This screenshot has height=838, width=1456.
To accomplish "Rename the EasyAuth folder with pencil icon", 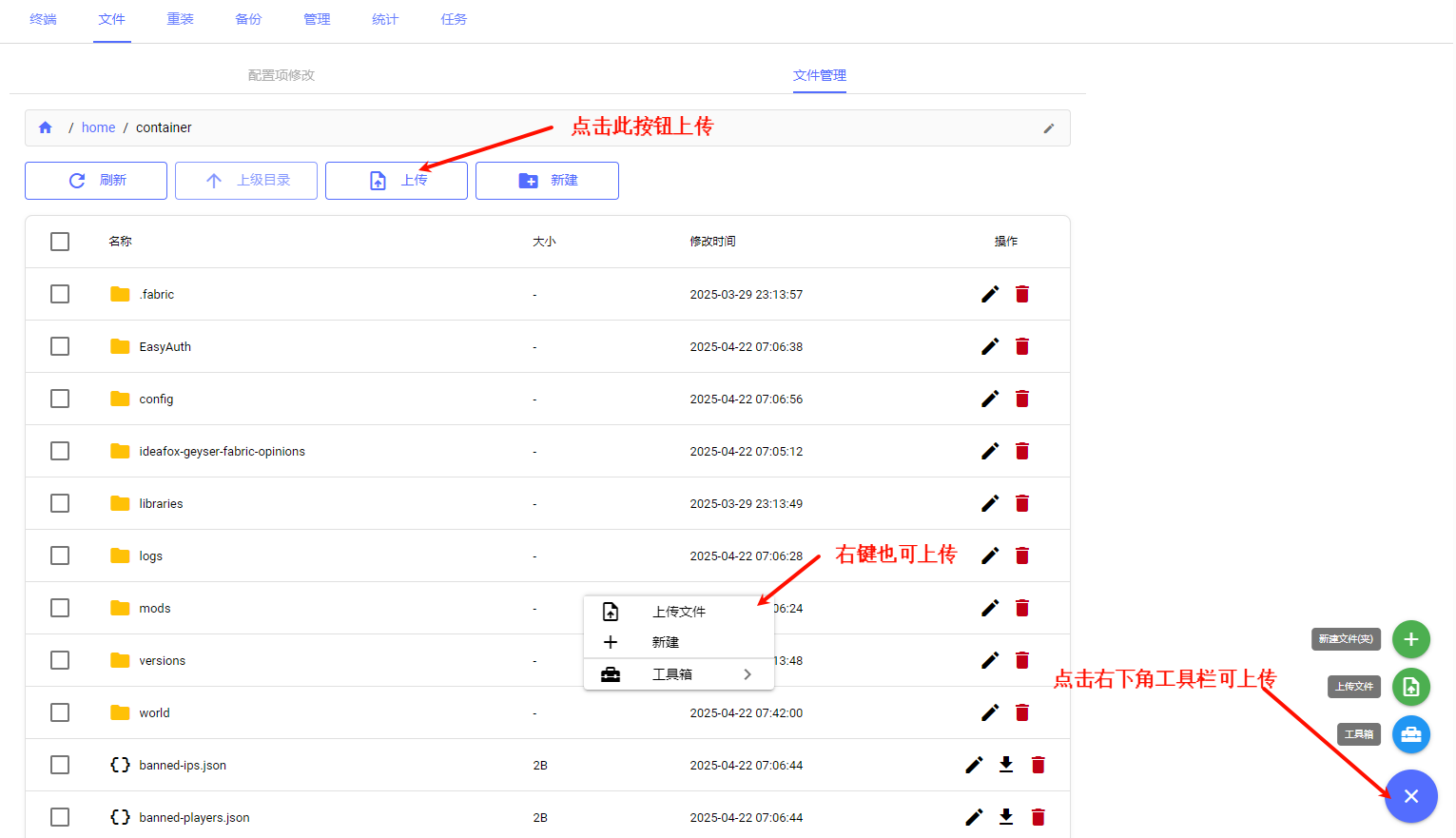I will point(990,346).
